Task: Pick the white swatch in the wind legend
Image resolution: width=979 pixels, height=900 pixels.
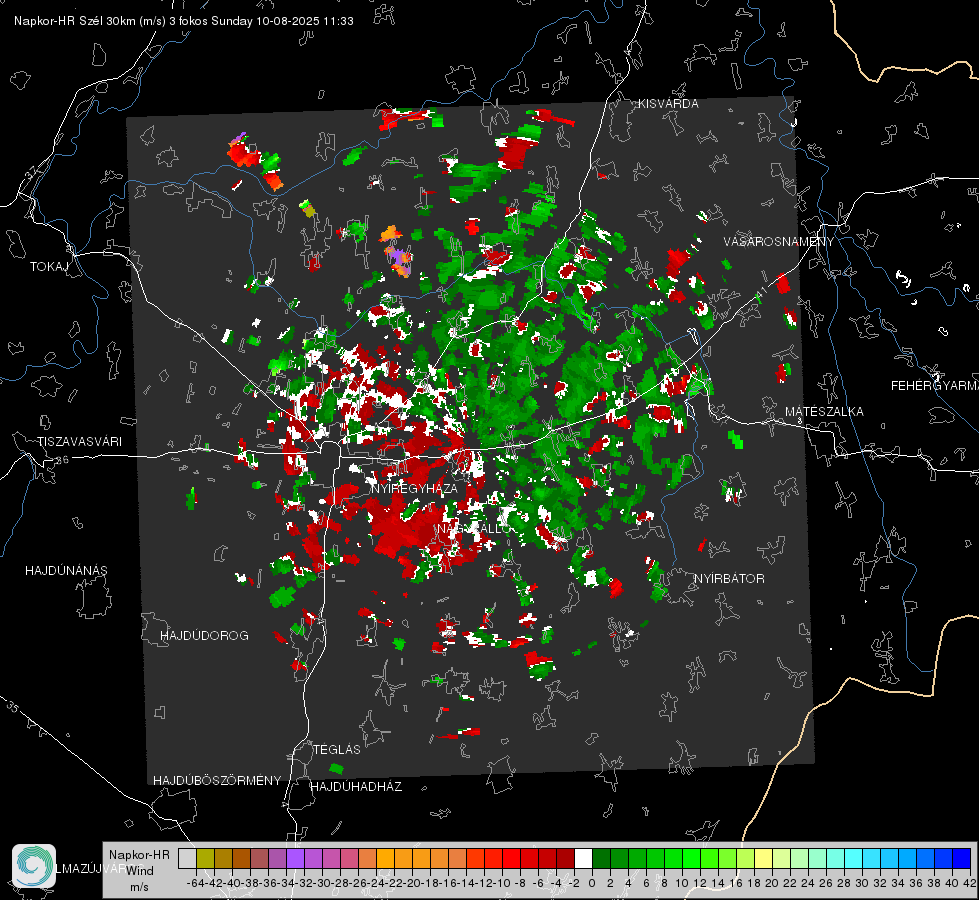Action: pos(583,858)
